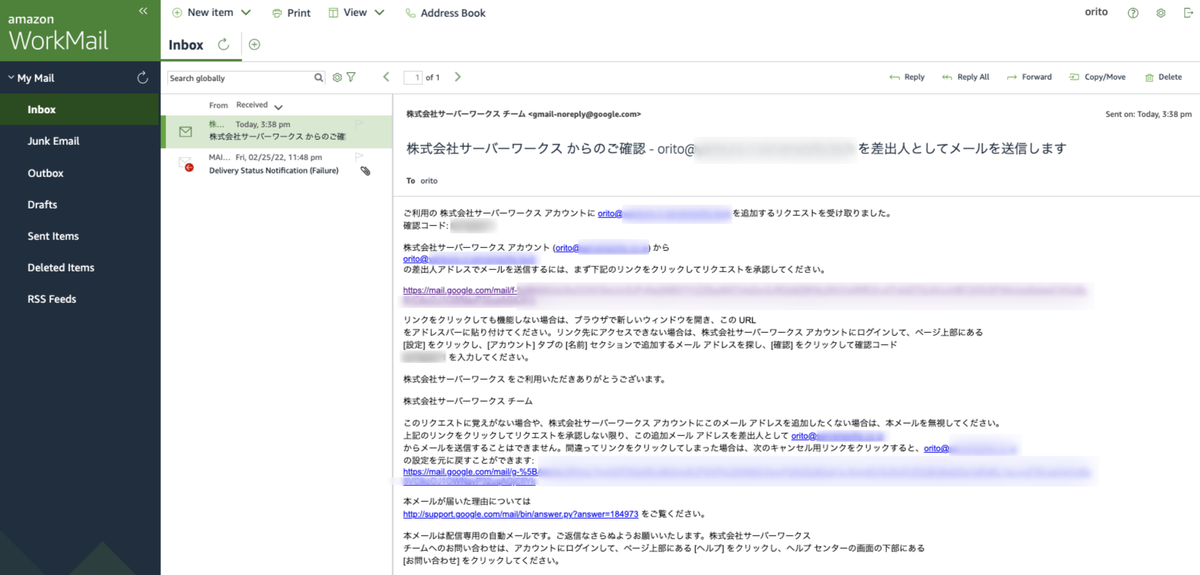The image size is (1200, 575).
Task: Run search with the magnifier icon
Action: [319, 77]
